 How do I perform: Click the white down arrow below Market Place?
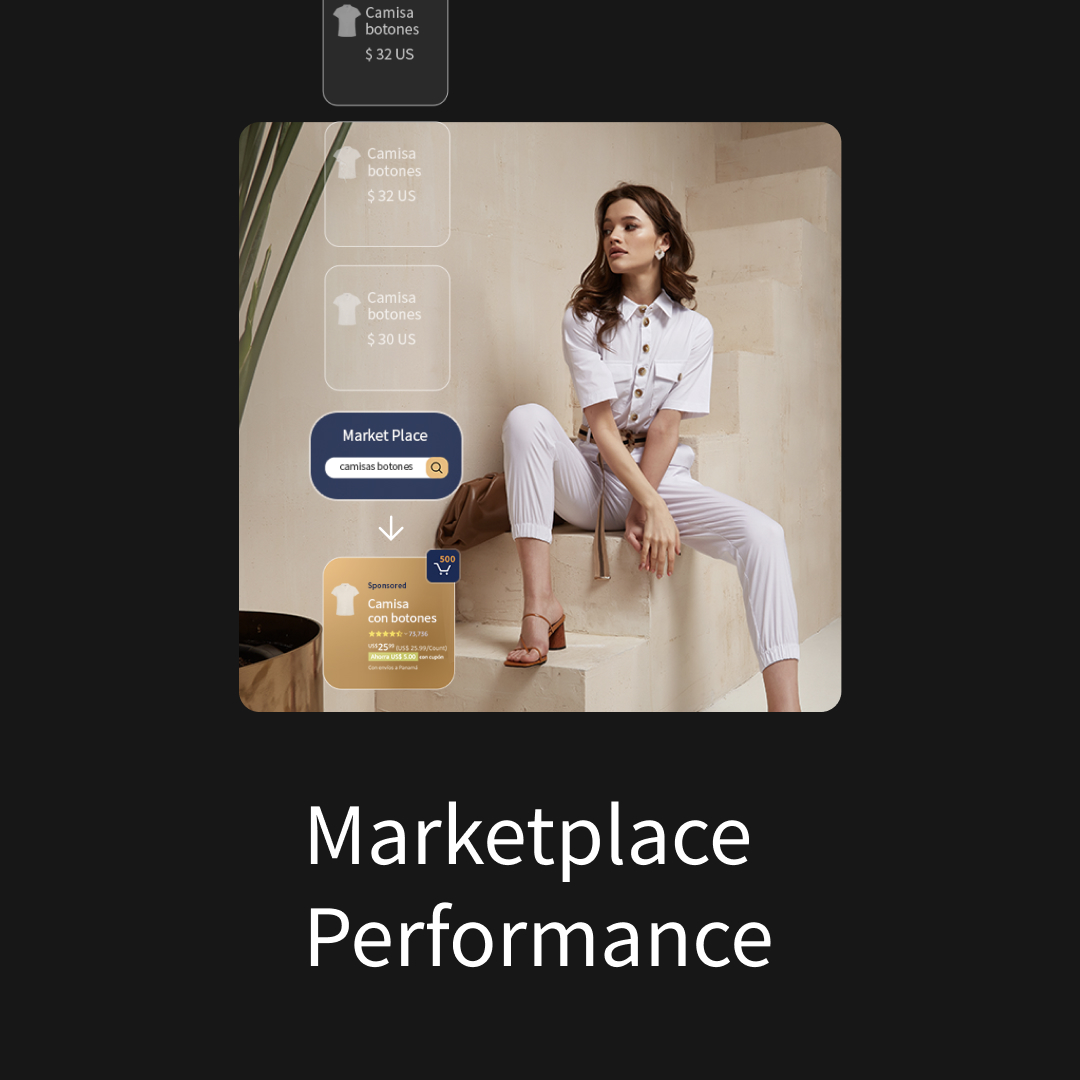(391, 528)
